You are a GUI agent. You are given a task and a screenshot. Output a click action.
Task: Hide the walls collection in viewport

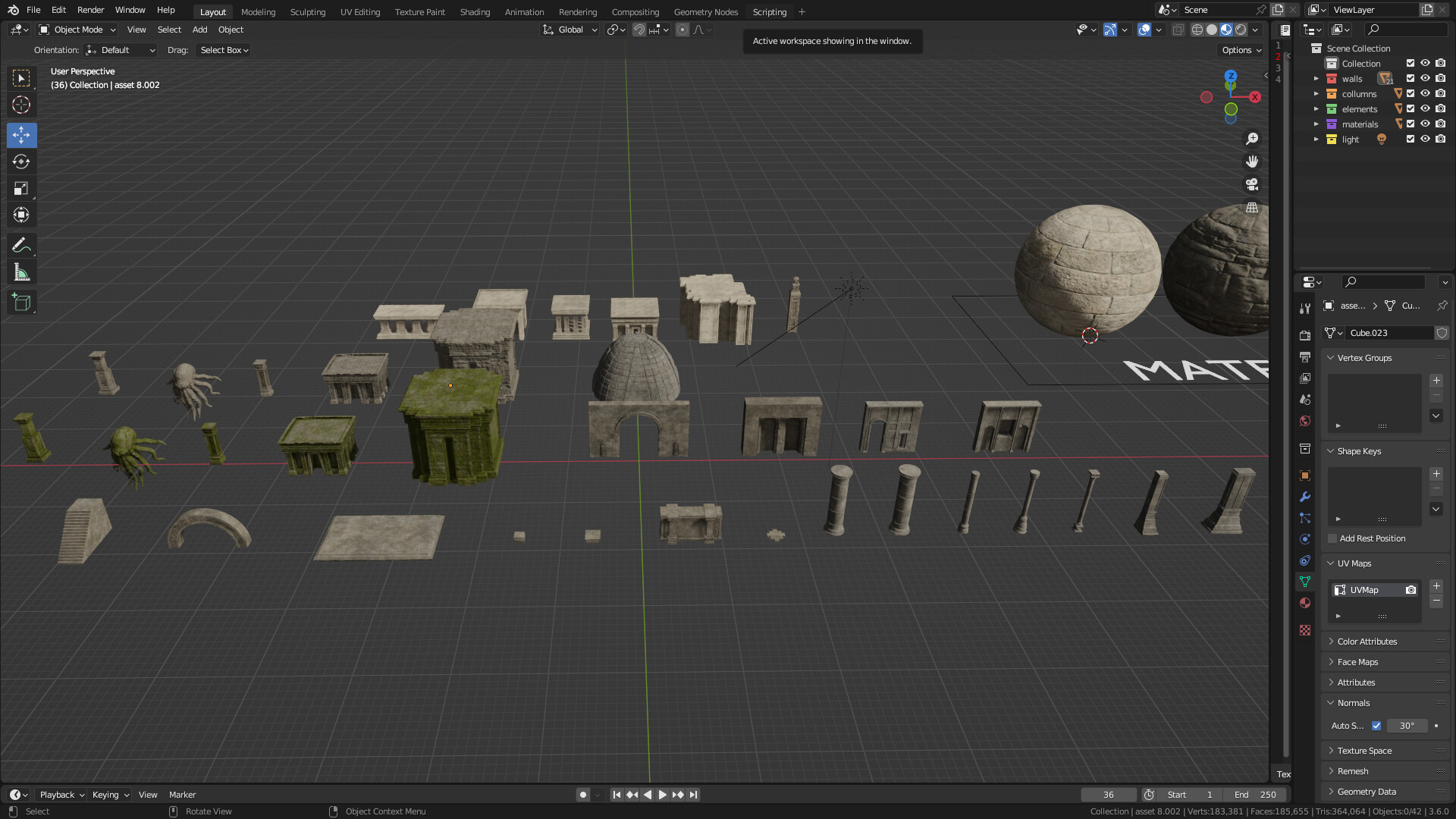pos(1425,78)
